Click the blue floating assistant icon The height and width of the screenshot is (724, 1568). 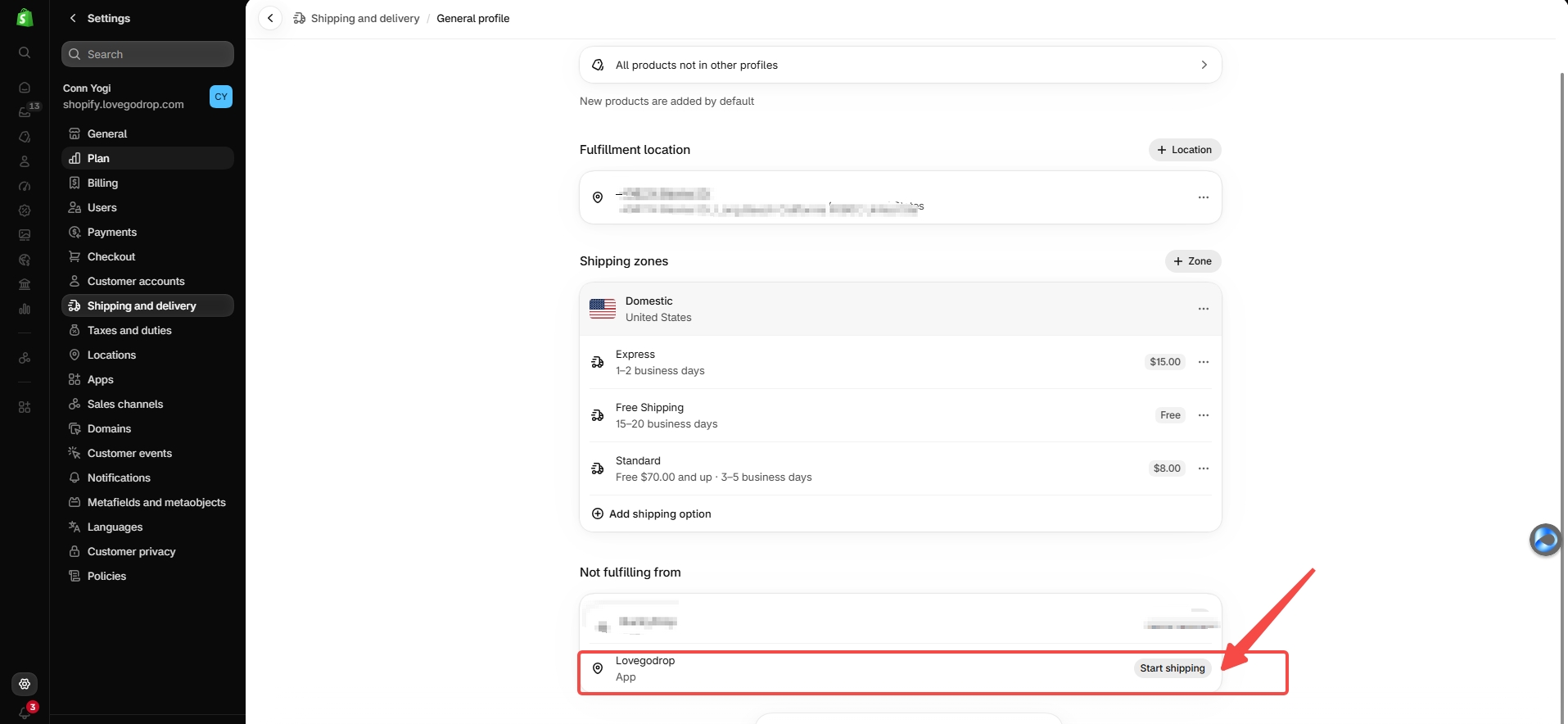(1545, 540)
